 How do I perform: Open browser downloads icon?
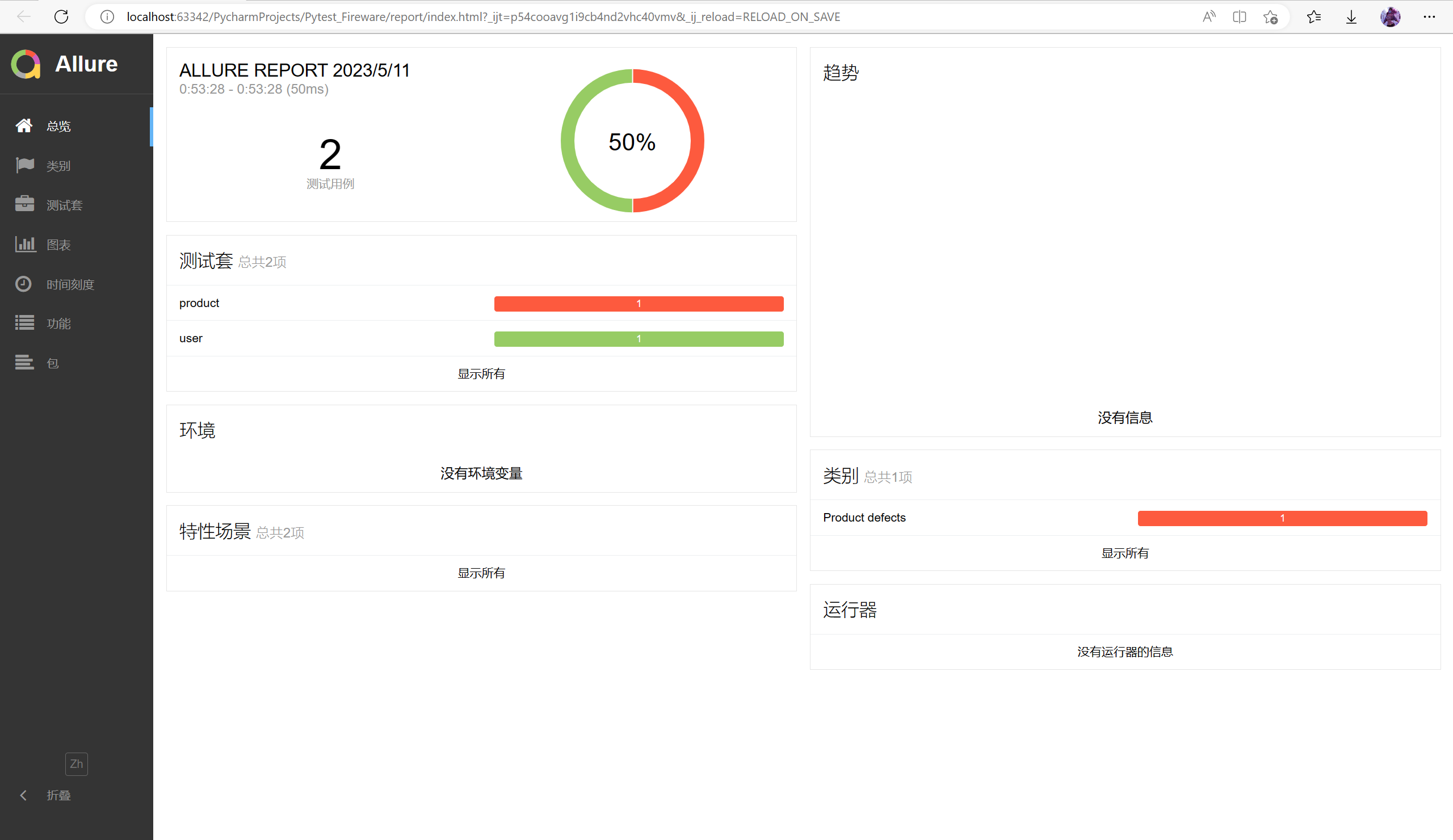[1351, 16]
